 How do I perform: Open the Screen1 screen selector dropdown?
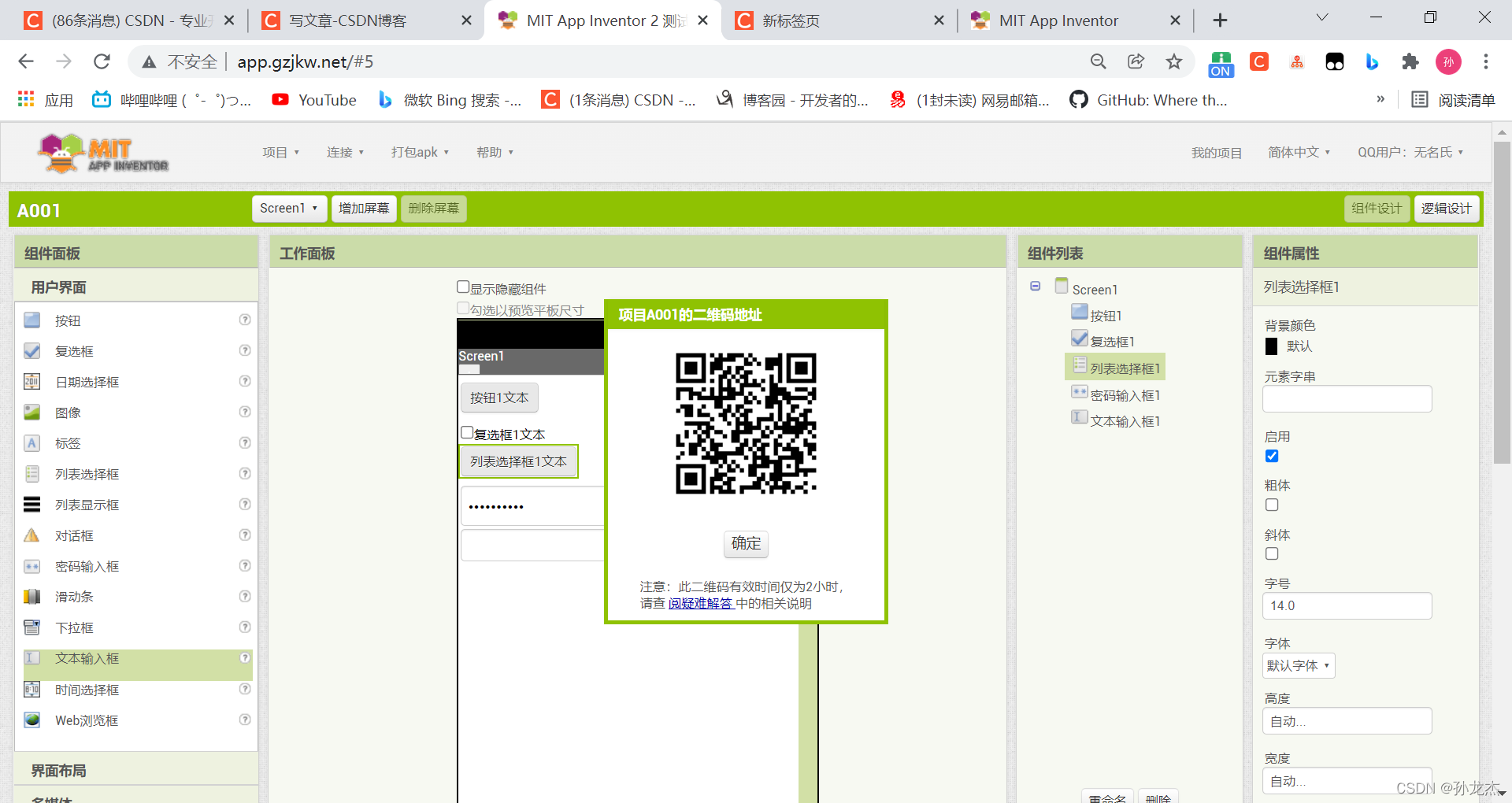[x=289, y=209]
